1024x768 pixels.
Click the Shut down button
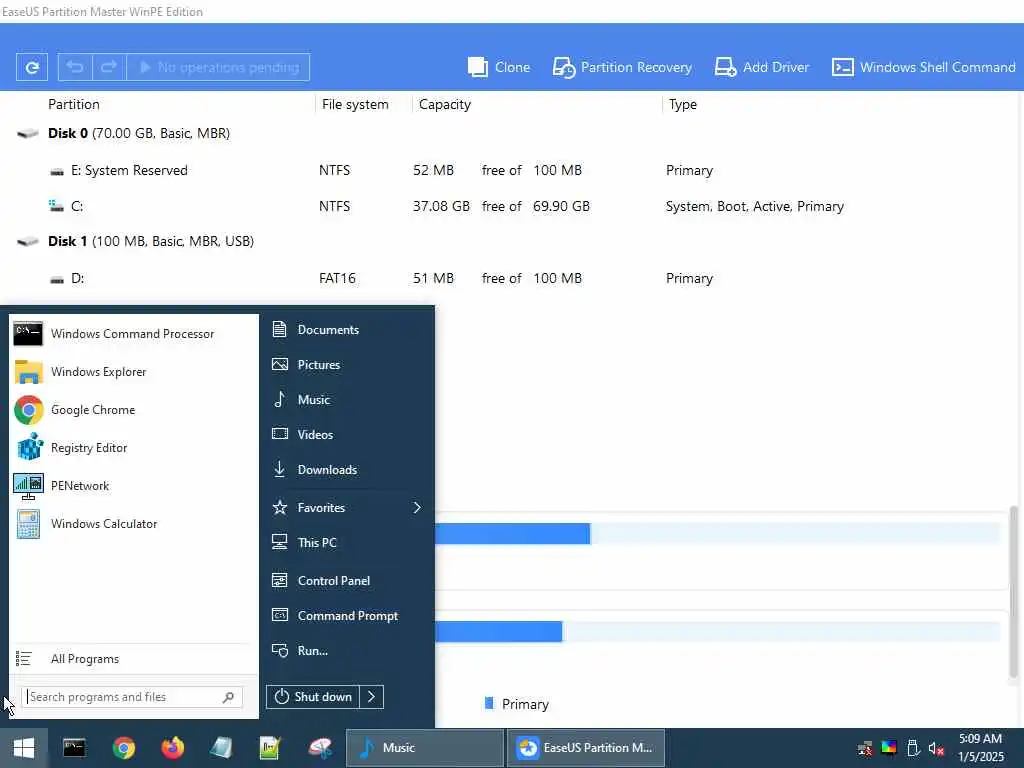coord(313,697)
